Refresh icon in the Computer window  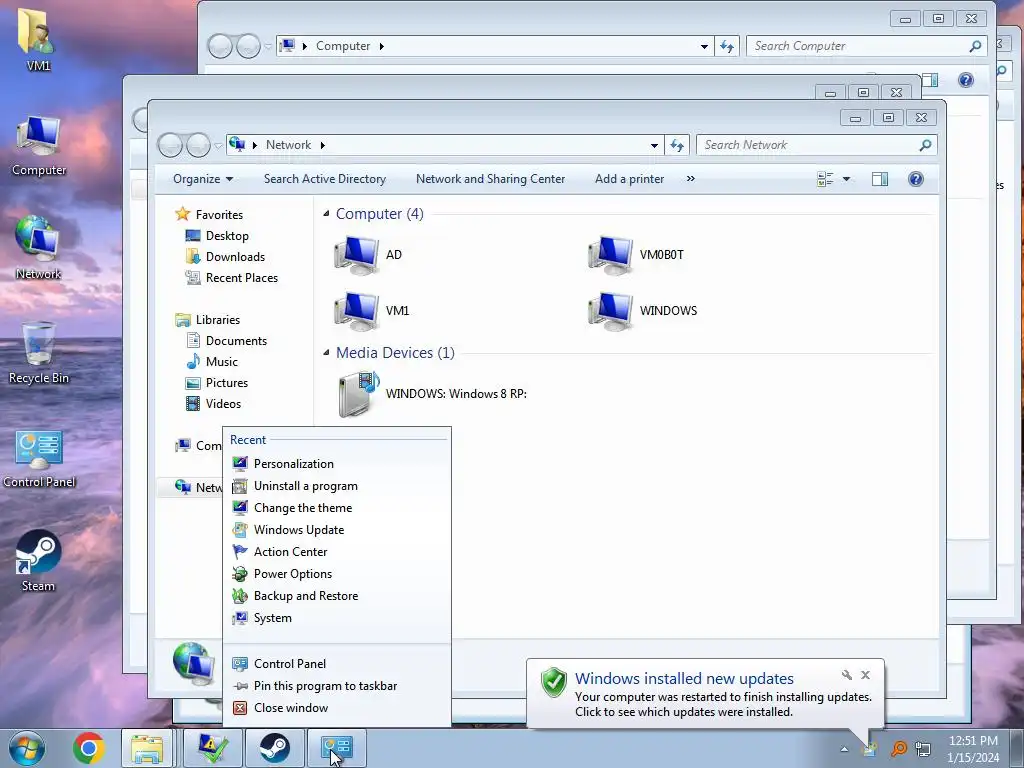(727, 46)
